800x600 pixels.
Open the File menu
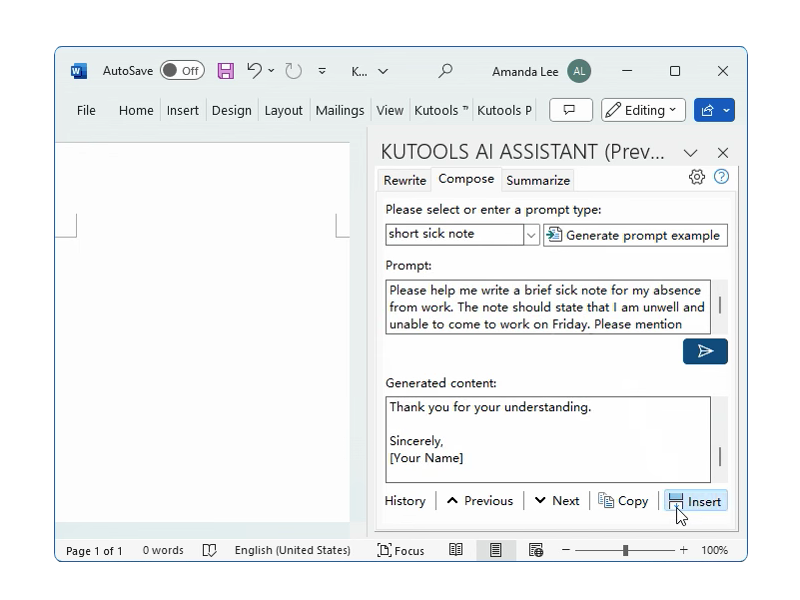point(86,110)
